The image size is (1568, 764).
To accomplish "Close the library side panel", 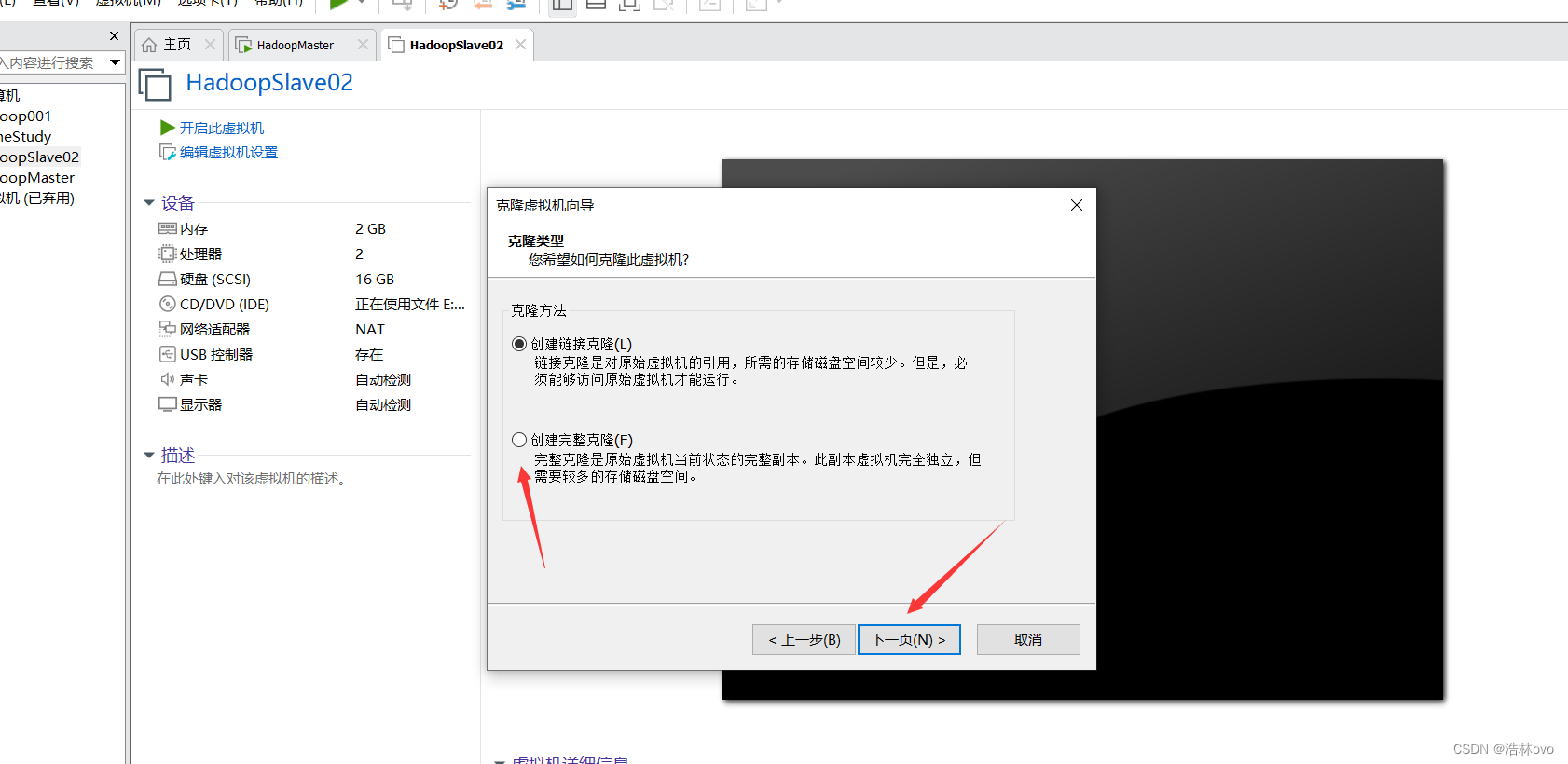I will [114, 36].
